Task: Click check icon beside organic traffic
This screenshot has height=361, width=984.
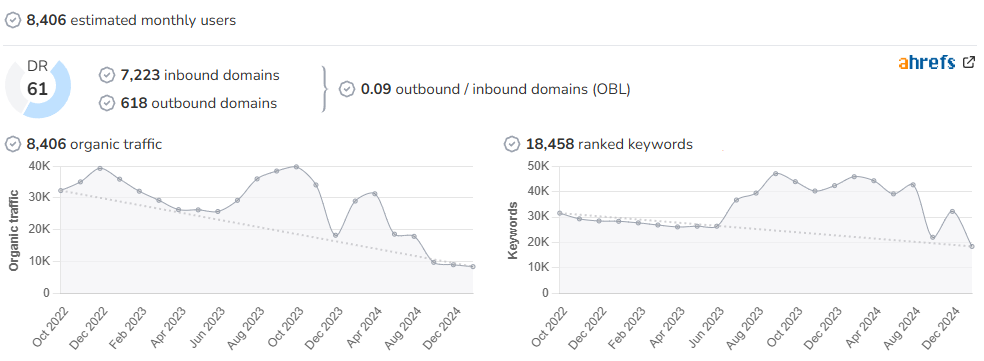Action: pos(13,144)
